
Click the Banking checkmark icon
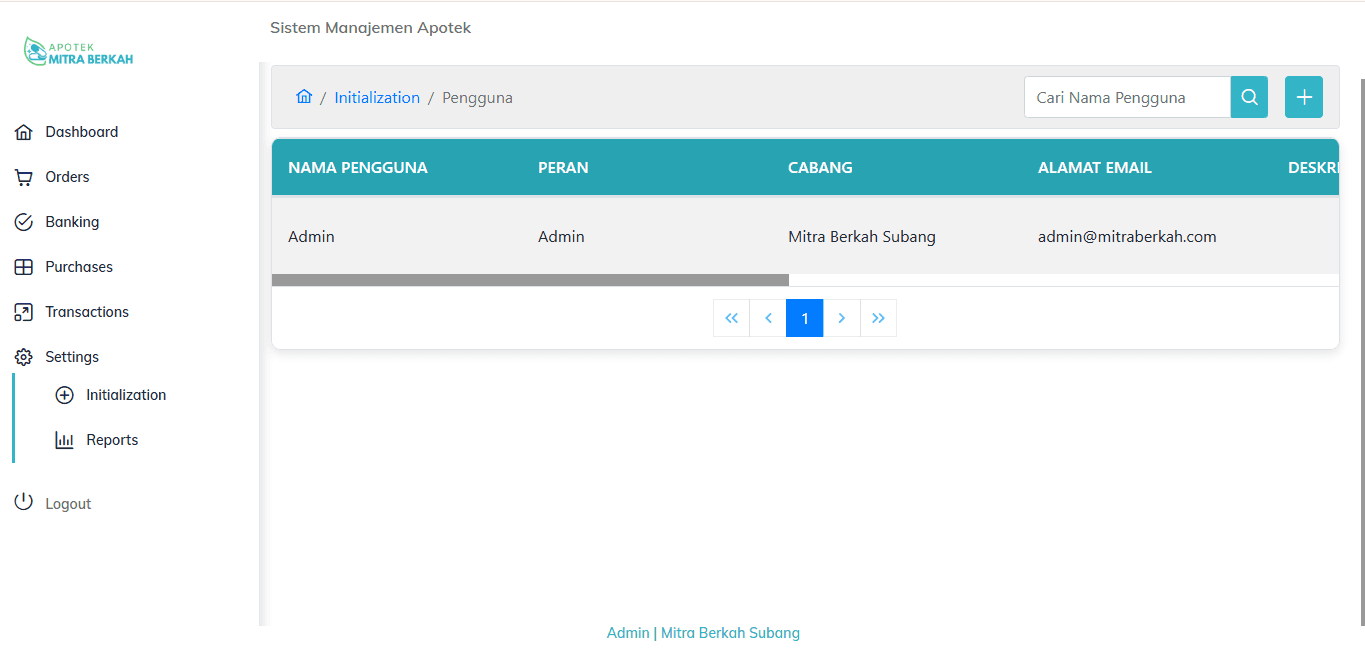pyautogui.click(x=24, y=222)
